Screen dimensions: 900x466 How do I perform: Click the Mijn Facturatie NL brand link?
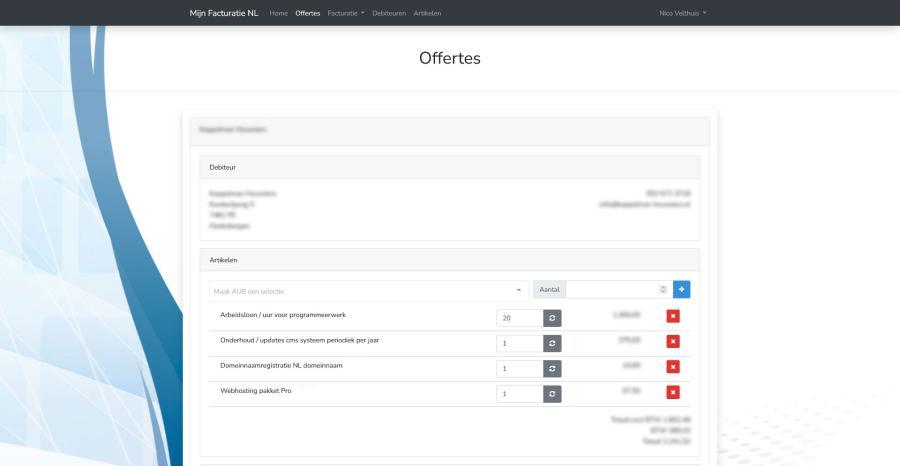[x=224, y=13]
